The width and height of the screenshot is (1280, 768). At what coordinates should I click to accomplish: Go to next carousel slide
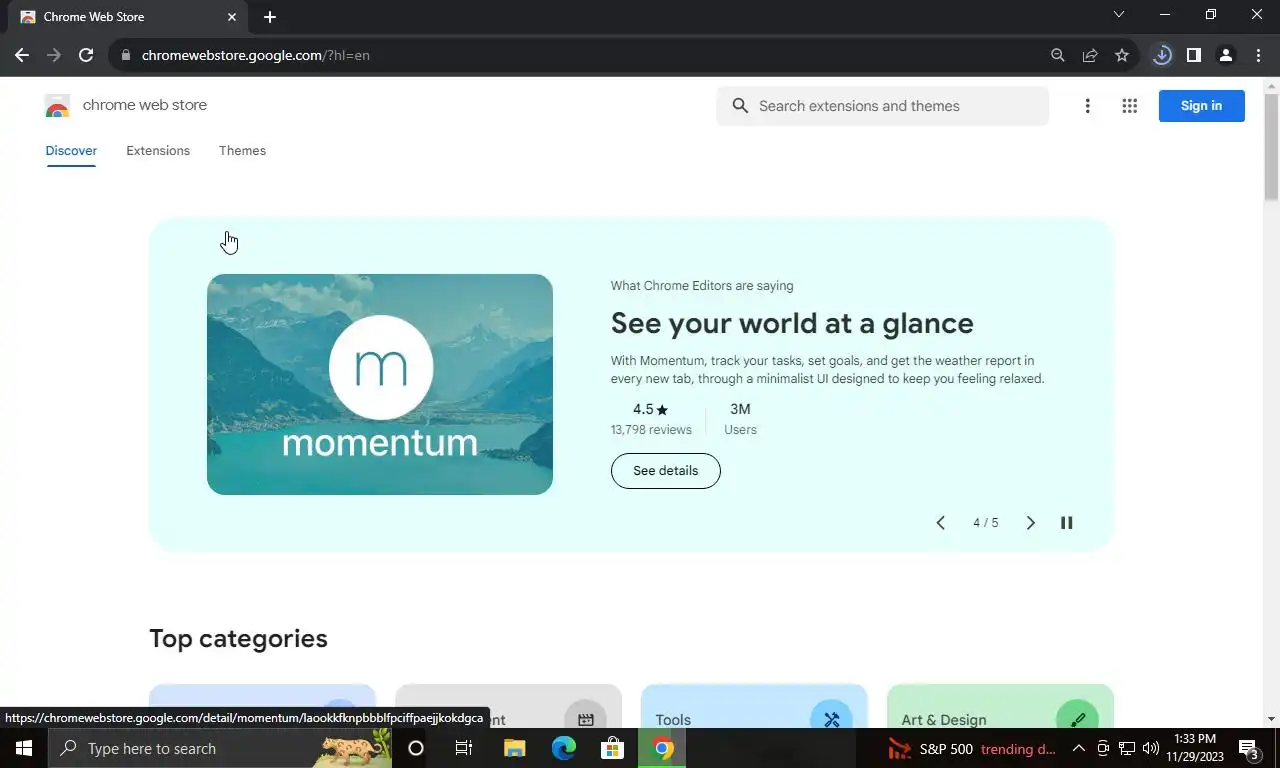click(x=1031, y=523)
